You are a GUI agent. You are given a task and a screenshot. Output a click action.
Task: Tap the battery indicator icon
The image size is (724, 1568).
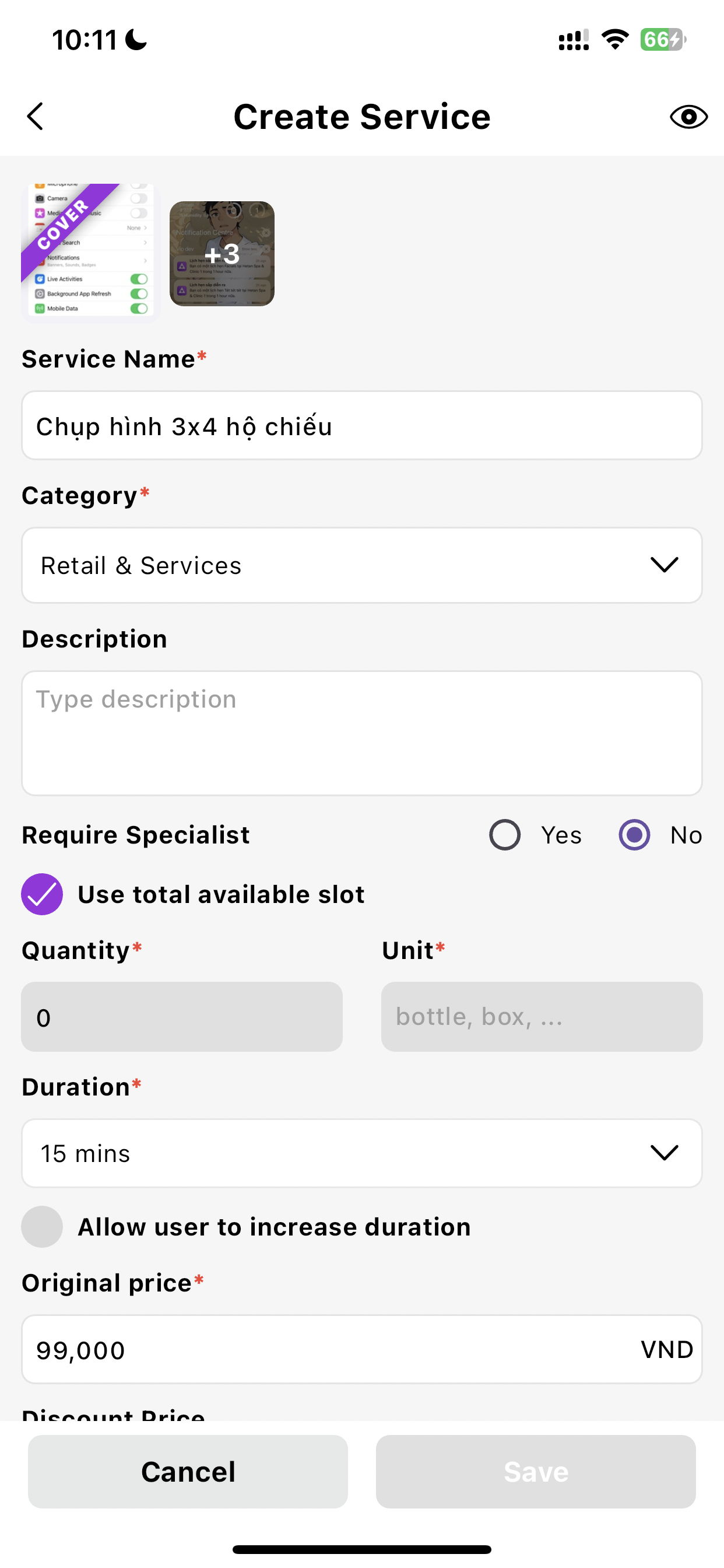(x=663, y=40)
